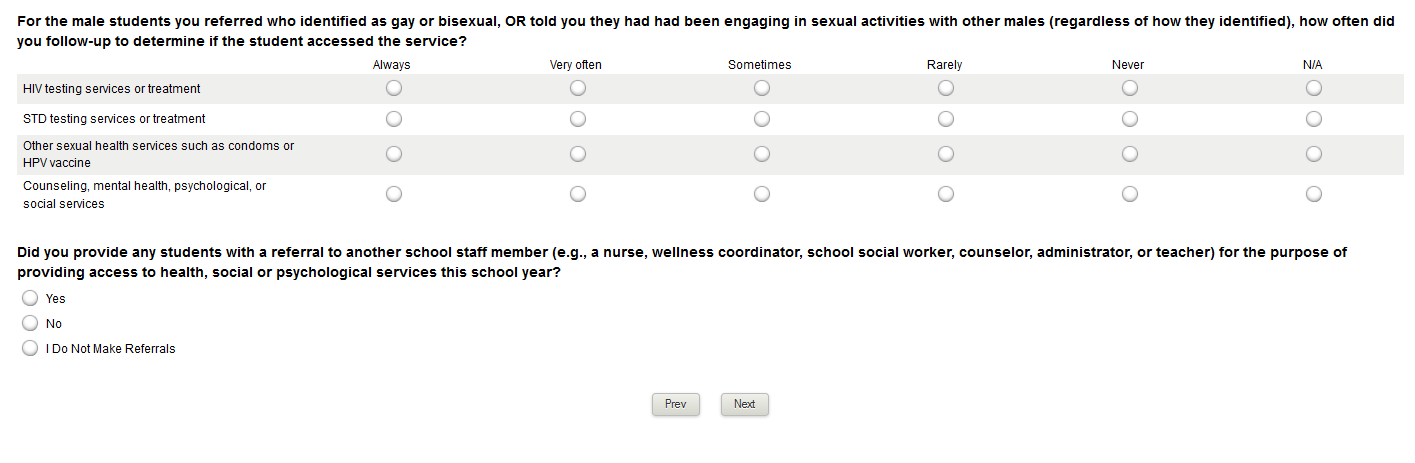Image resolution: width=1415 pixels, height=463 pixels.
Task: Choose Sometimes for Counseling, mental health services
Action: (761, 194)
